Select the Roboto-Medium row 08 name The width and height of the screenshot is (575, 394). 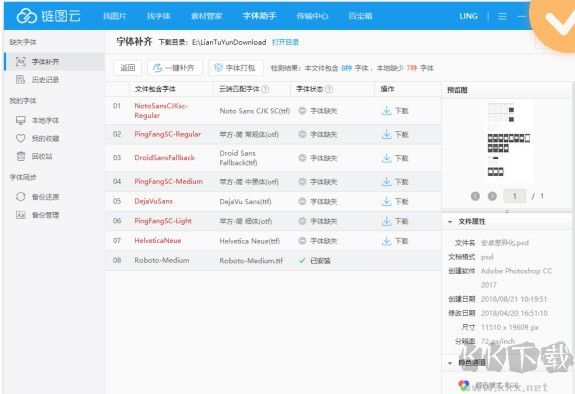click(162, 260)
